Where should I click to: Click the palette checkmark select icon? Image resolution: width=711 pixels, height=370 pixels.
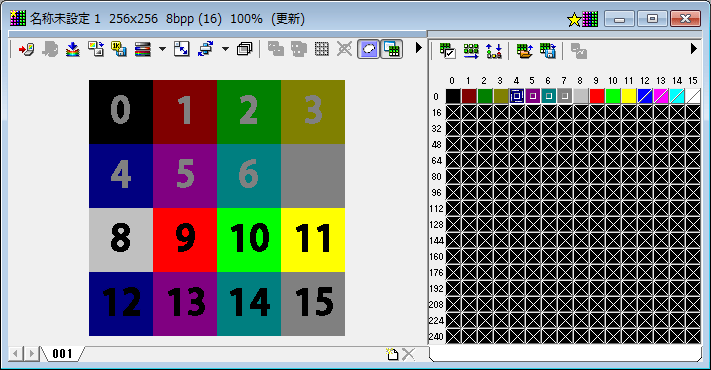(448, 51)
